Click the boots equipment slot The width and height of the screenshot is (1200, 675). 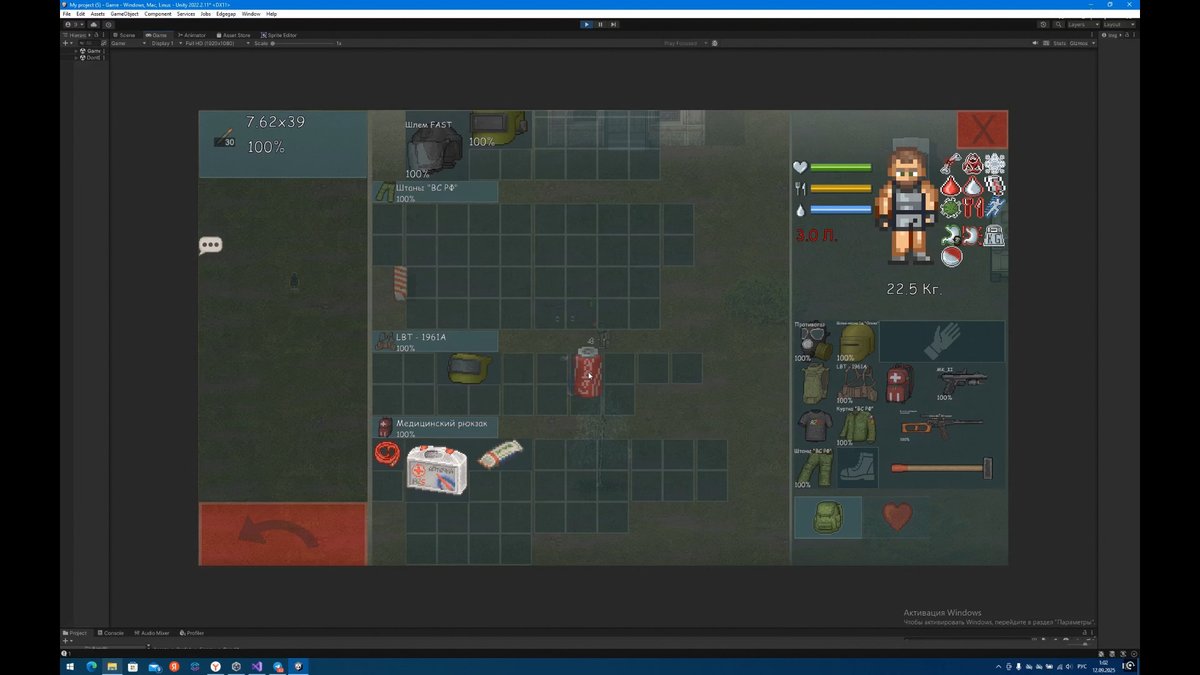pyautogui.click(x=858, y=467)
